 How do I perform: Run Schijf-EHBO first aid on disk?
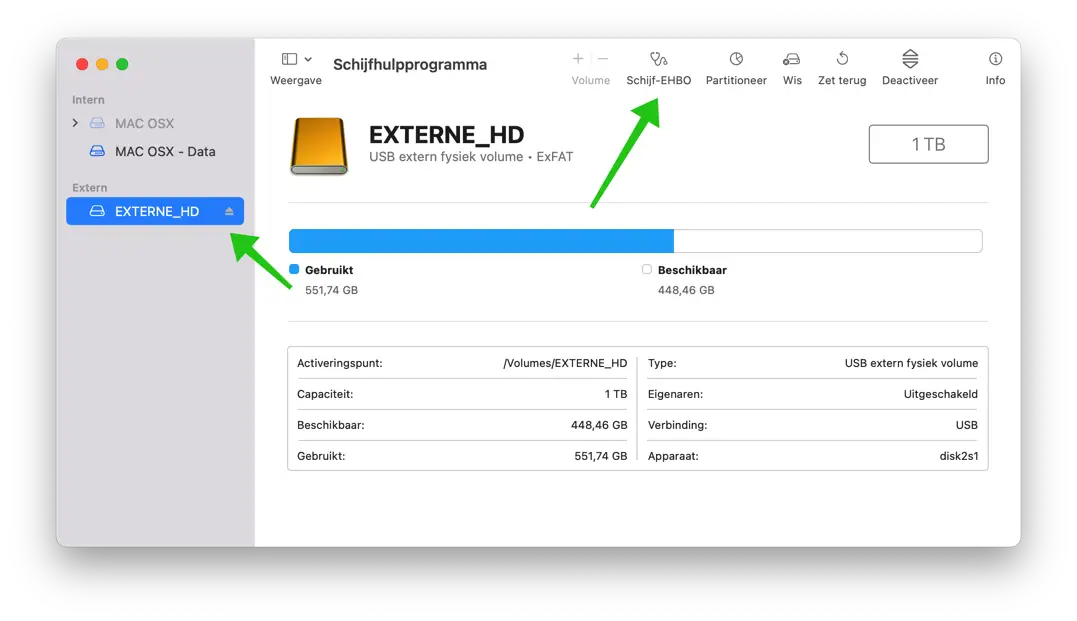[x=658, y=68]
